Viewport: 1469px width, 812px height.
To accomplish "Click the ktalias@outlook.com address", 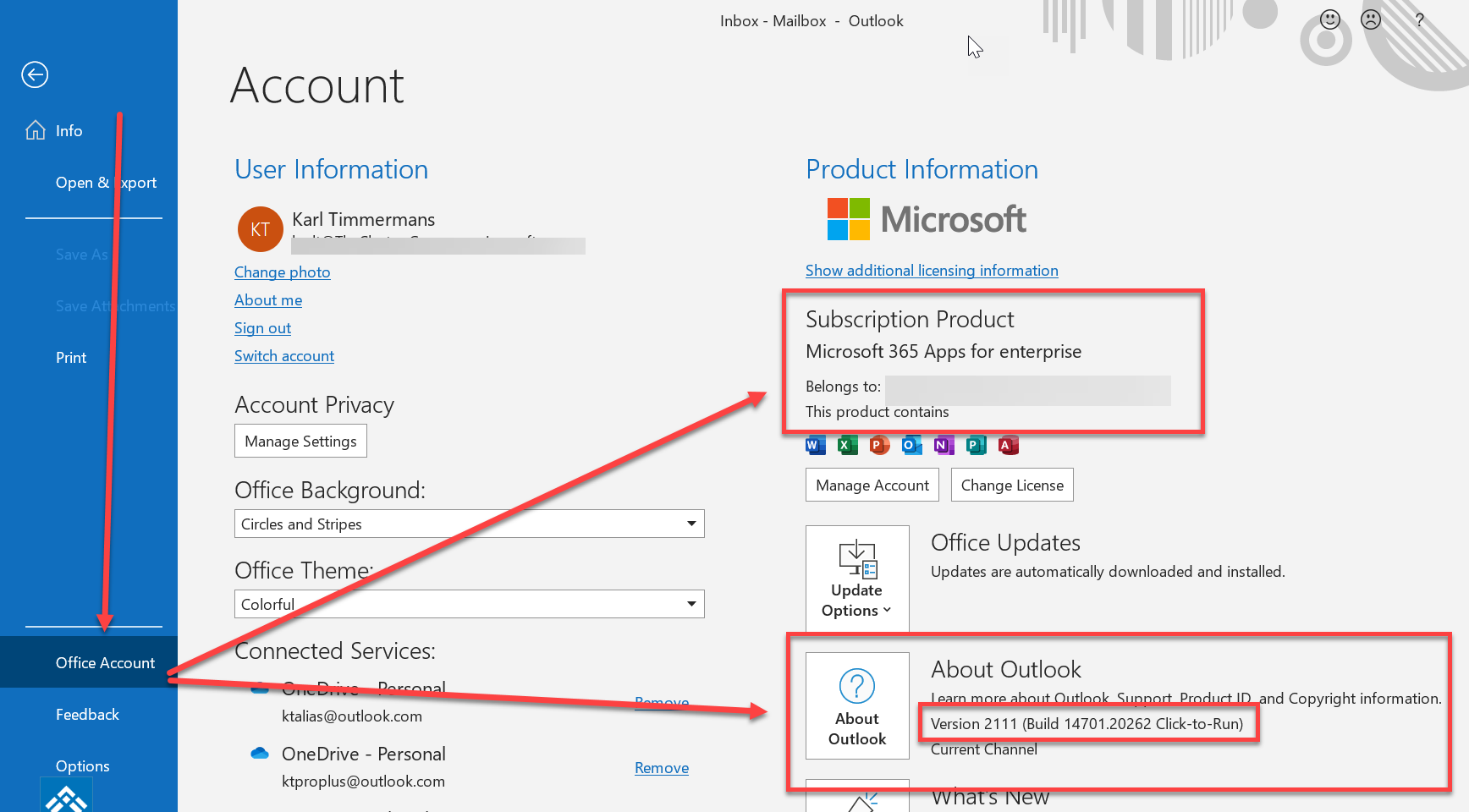I will (x=351, y=716).
